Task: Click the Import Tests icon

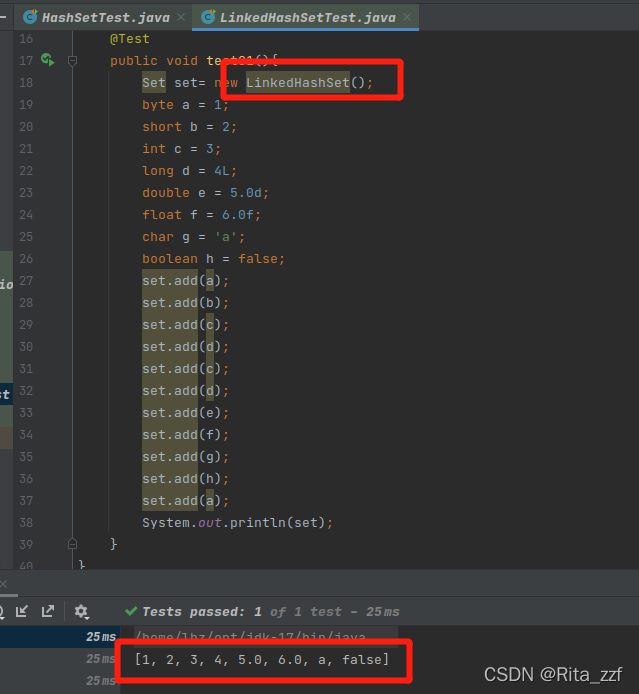Action: 22,611
